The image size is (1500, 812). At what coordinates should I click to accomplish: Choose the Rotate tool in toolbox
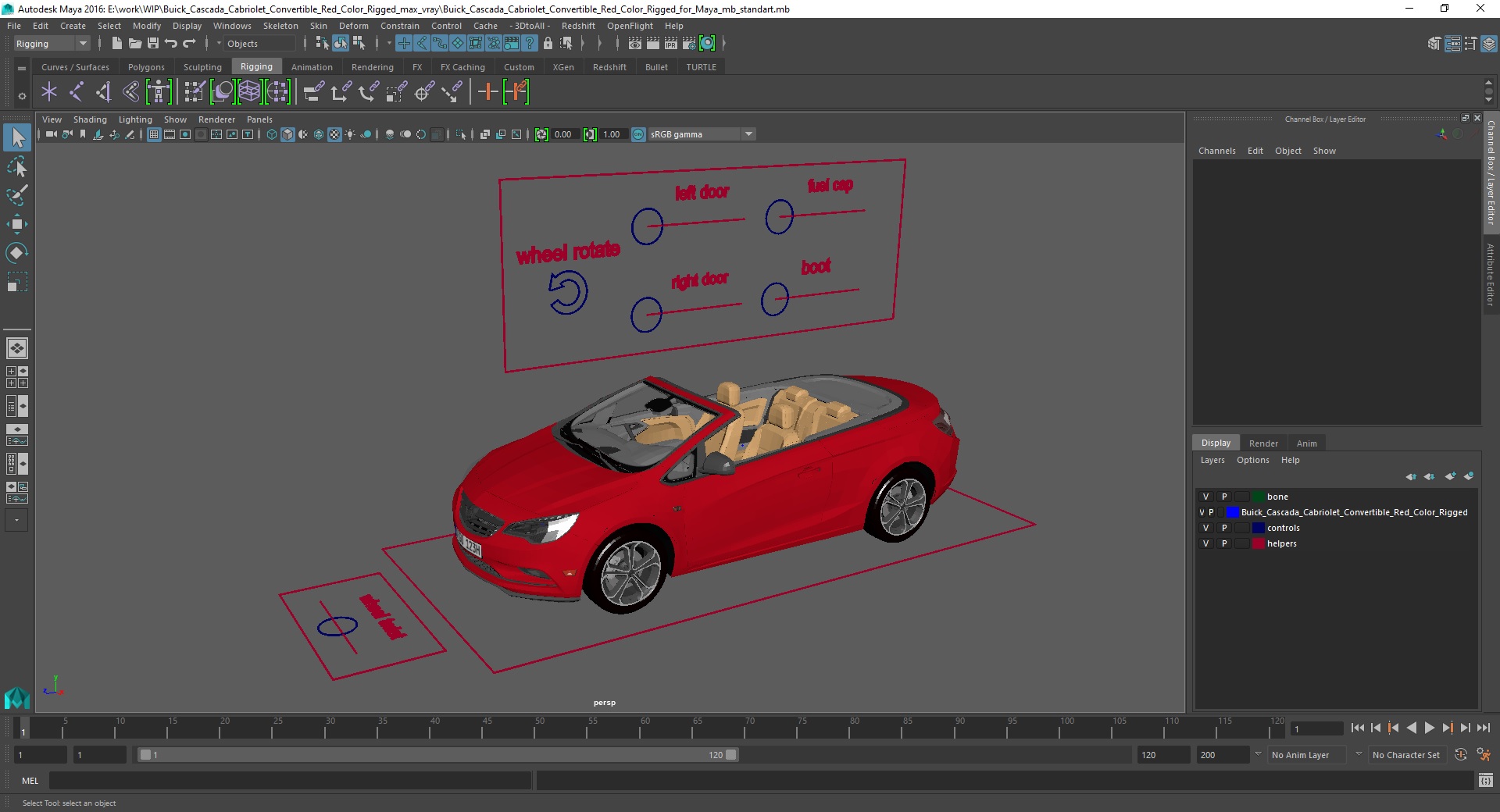point(17,253)
